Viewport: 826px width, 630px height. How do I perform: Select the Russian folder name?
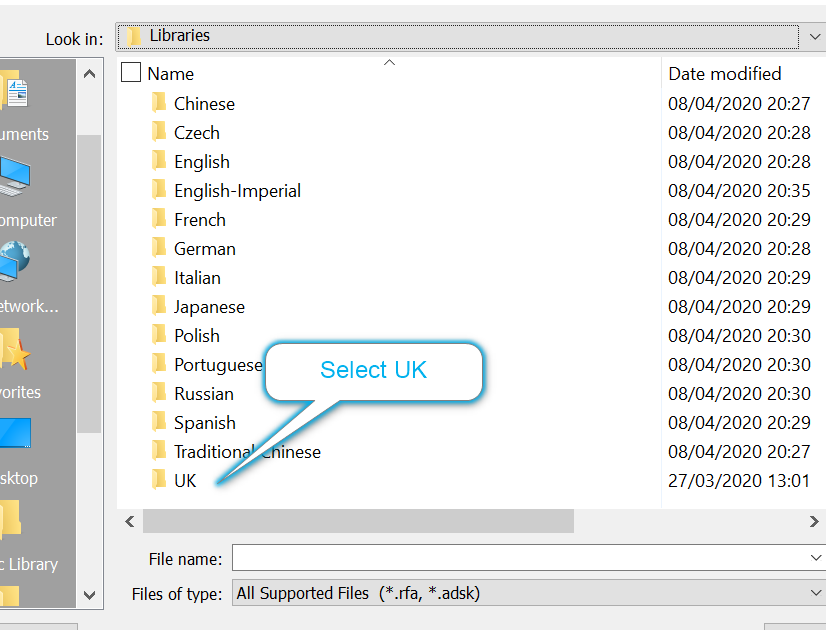(204, 394)
